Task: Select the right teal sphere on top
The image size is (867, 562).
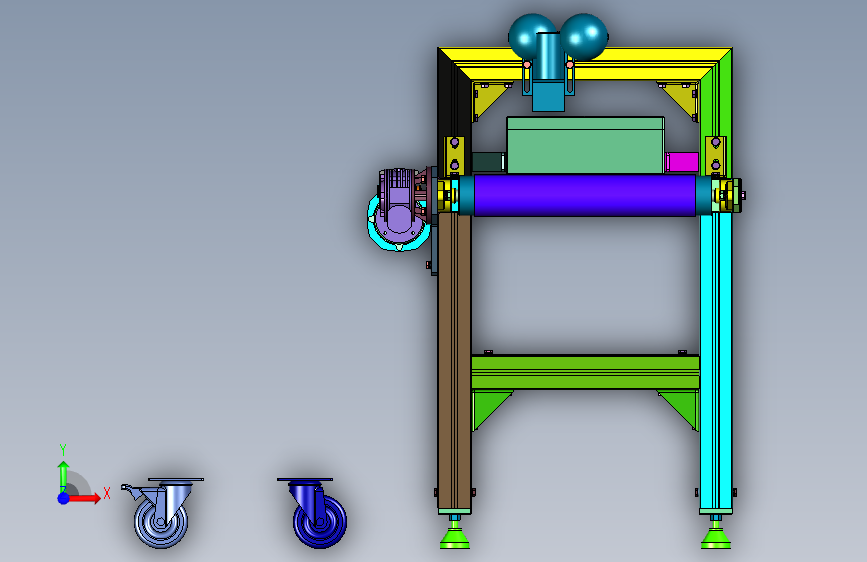Action: [x=586, y=37]
